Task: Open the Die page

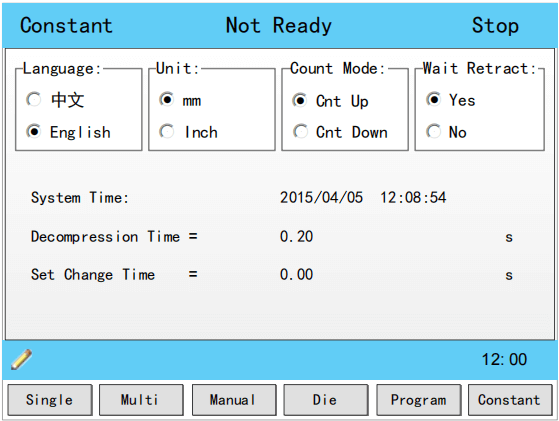Action: pos(326,400)
